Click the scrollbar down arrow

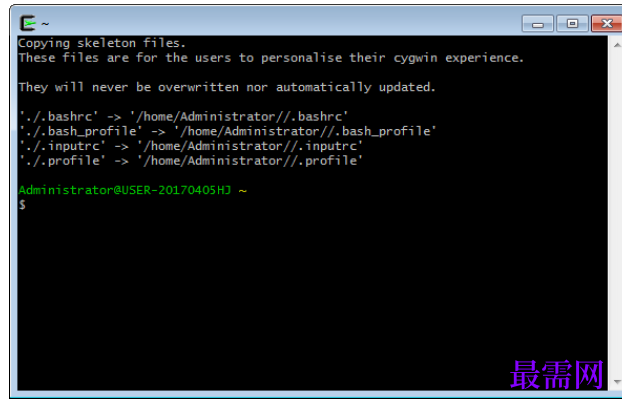pyautogui.click(x=617, y=381)
